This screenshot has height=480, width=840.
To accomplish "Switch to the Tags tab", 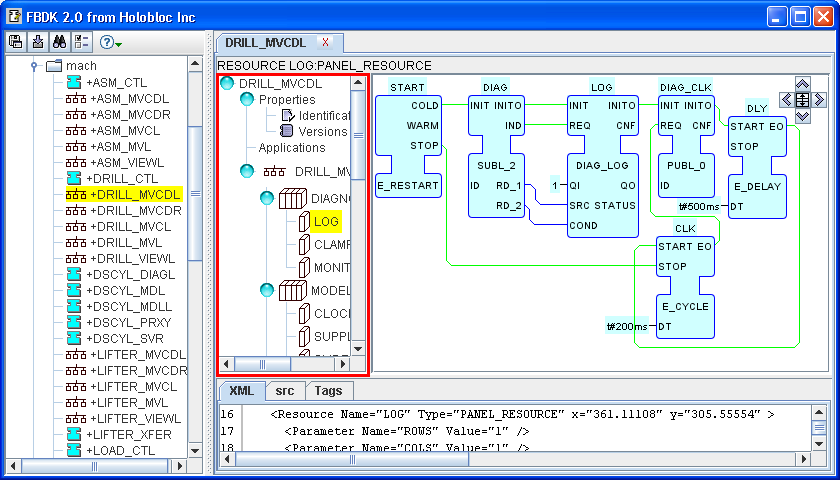I will (x=328, y=391).
